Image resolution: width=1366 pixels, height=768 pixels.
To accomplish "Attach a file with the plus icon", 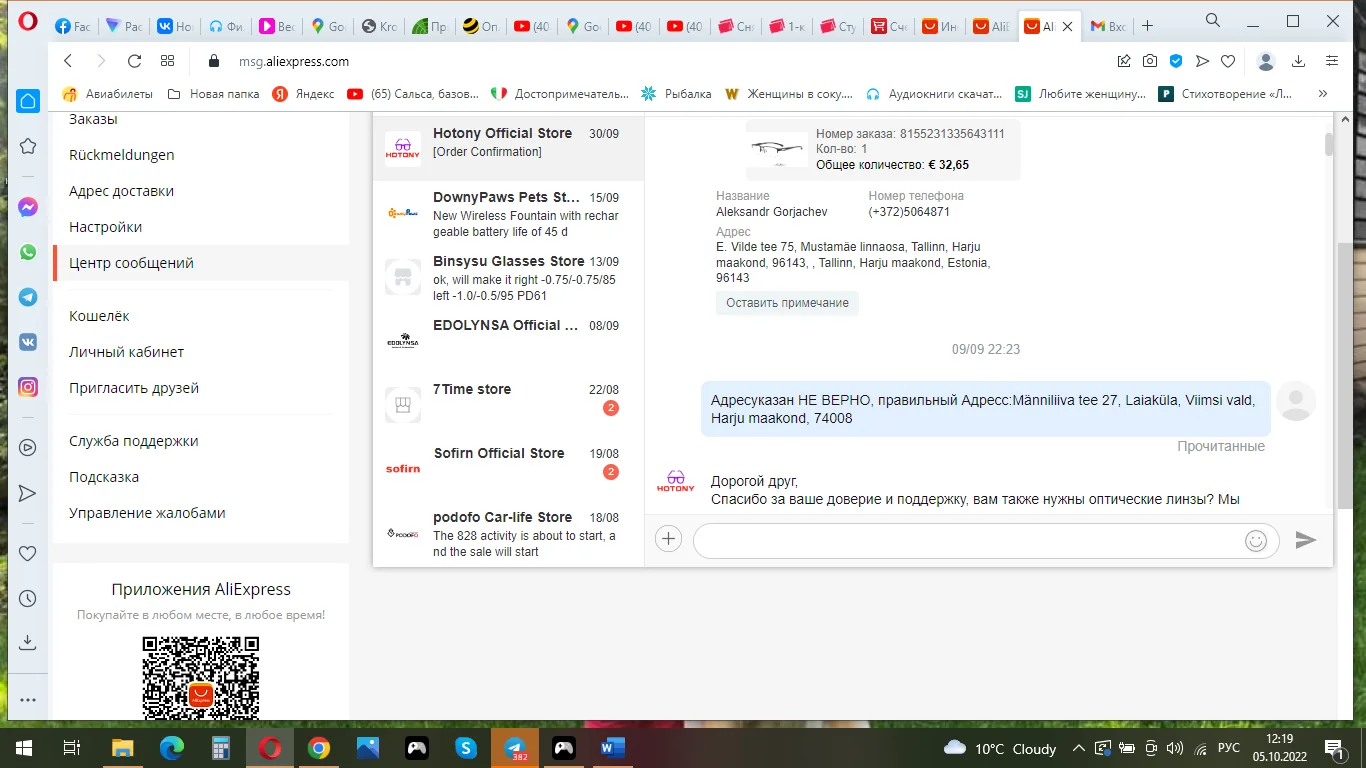I will (x=668, y=539).
